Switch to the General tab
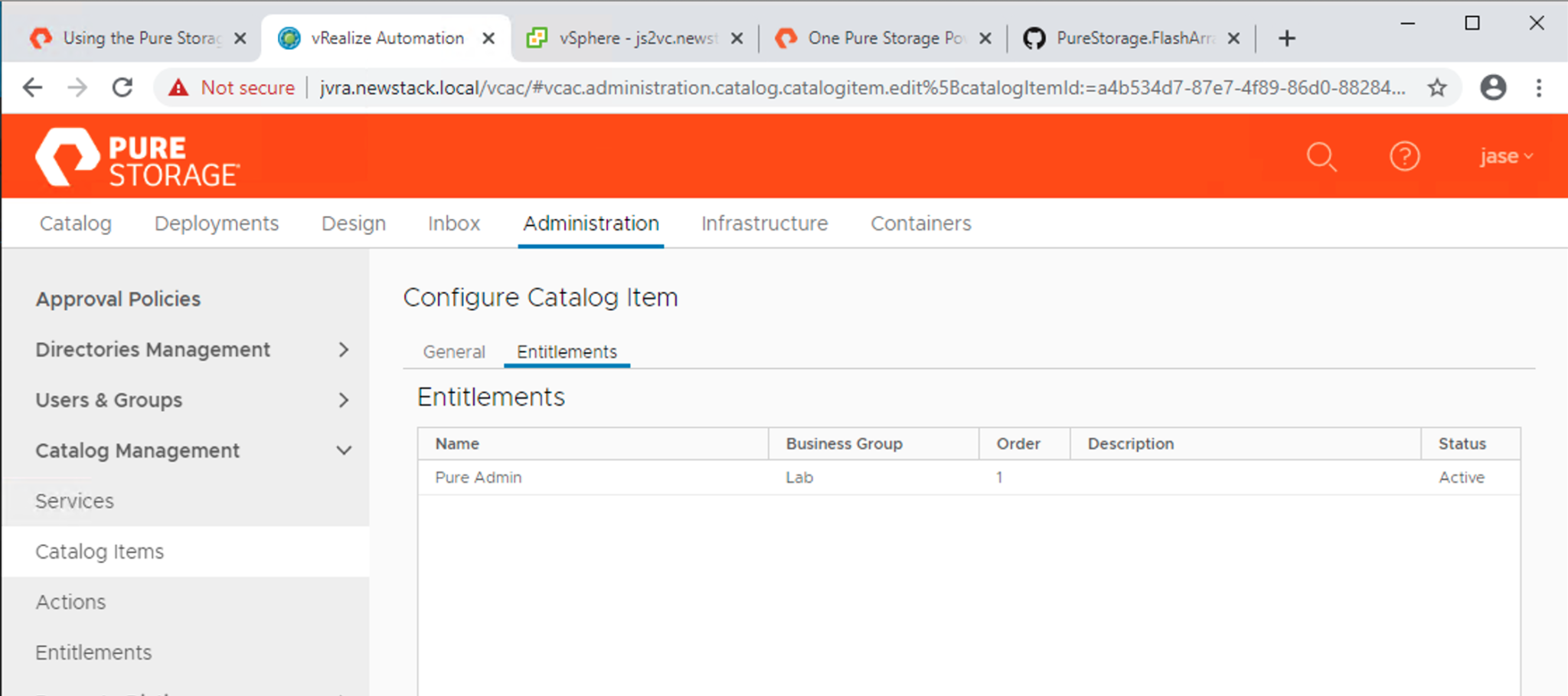This screenshot has height=696, width=1568. pyautogui.click(x=454, y=352)
